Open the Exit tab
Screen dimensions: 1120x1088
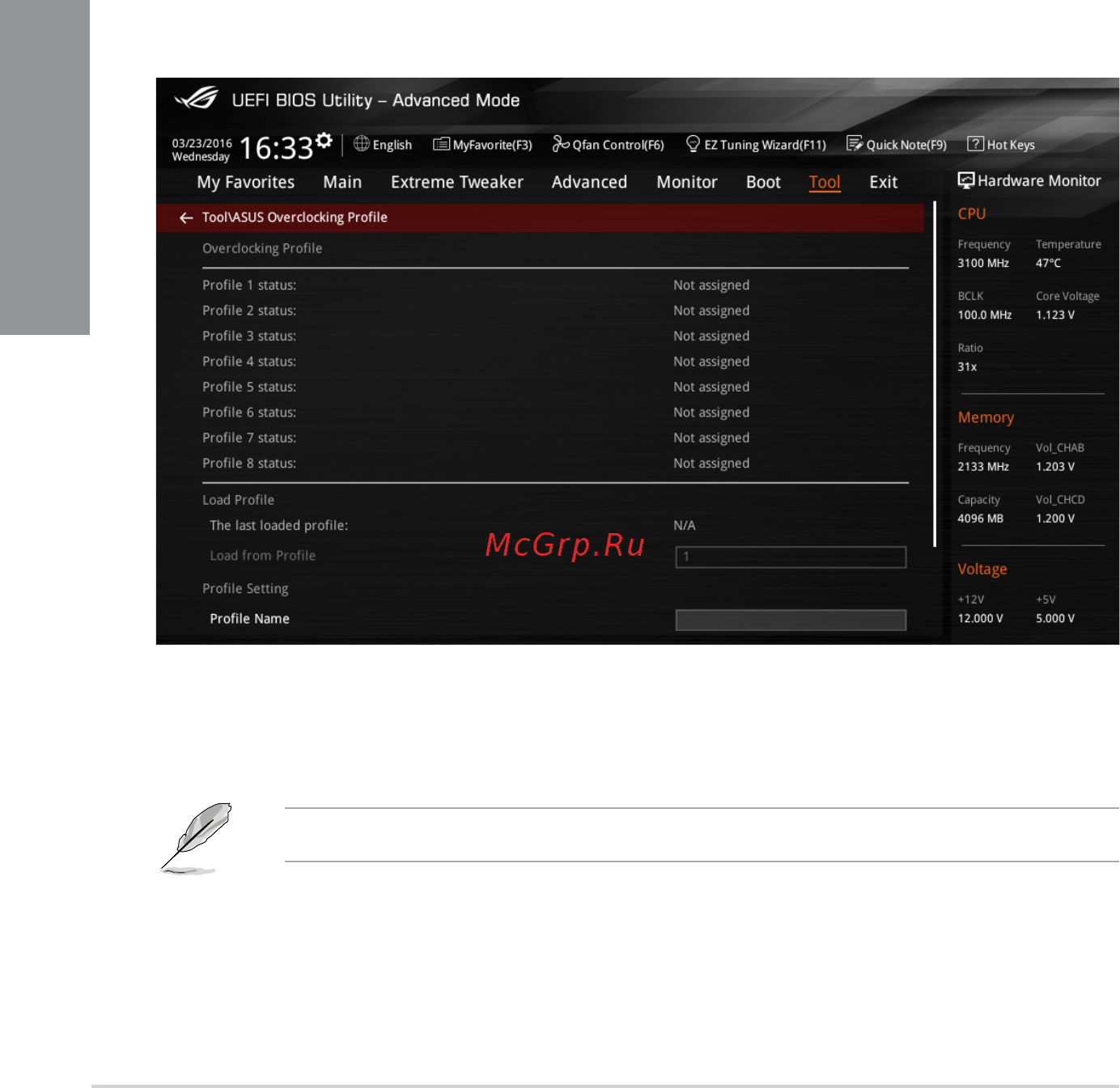tap(884, 183)
